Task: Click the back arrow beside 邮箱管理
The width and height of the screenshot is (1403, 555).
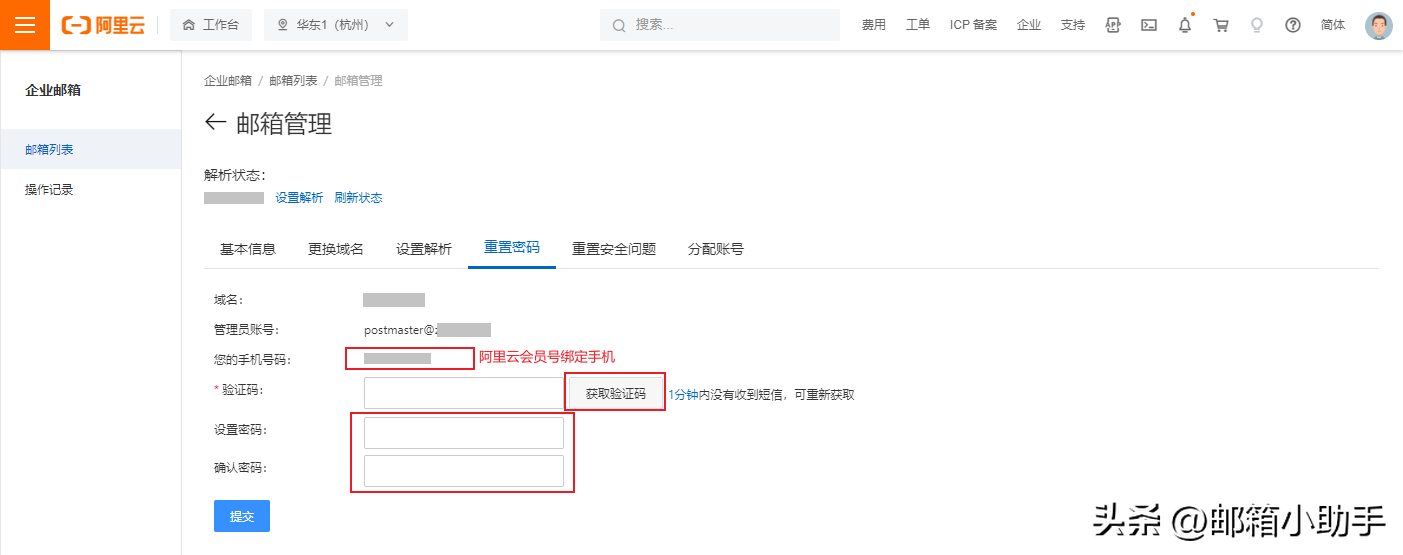Action: 215,123
